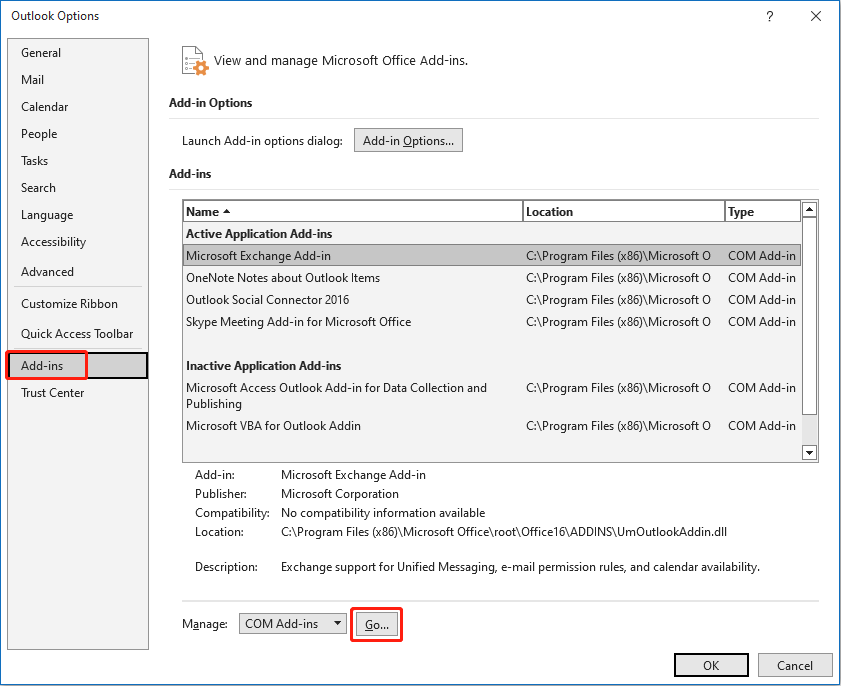Screen dimensions: 841x686
Task: Open the Manage COM Add-ins dropdown
Action: (293, 624)
